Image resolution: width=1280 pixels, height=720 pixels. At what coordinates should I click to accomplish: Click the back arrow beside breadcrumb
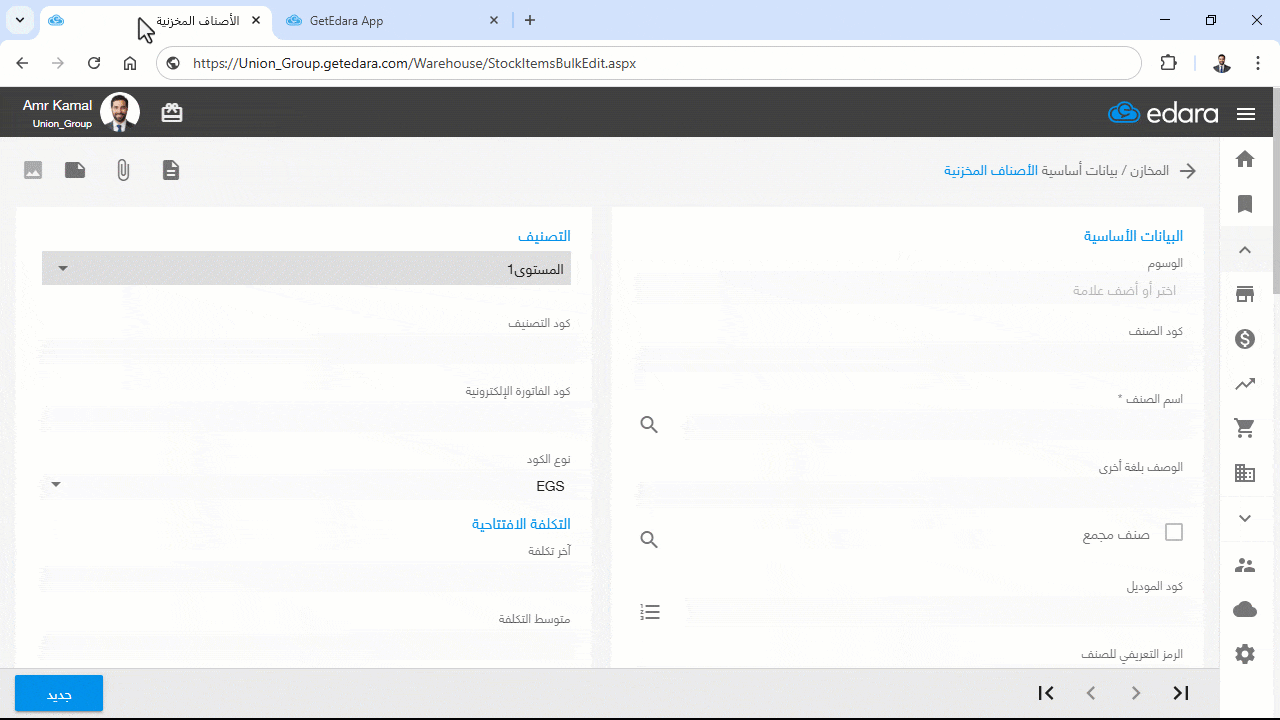(x=1188, y=171)
